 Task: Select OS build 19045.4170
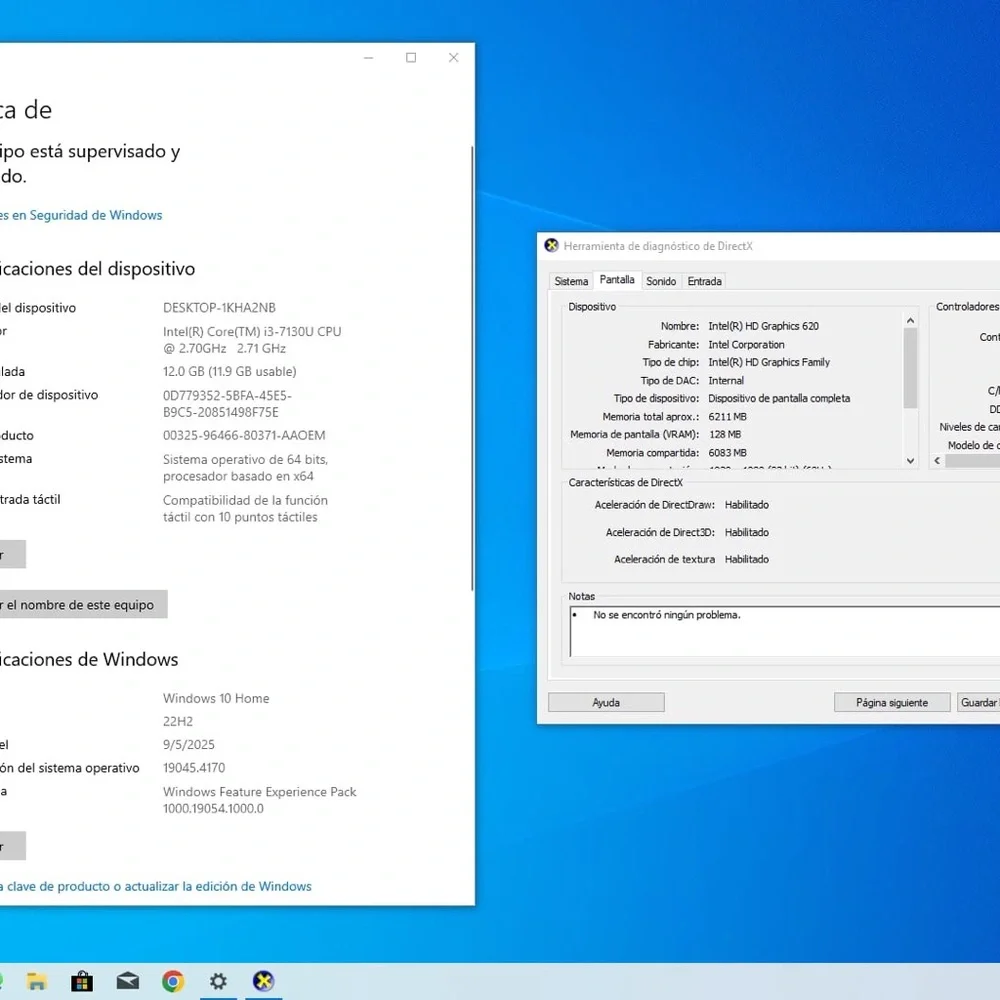tap(194, 768)
